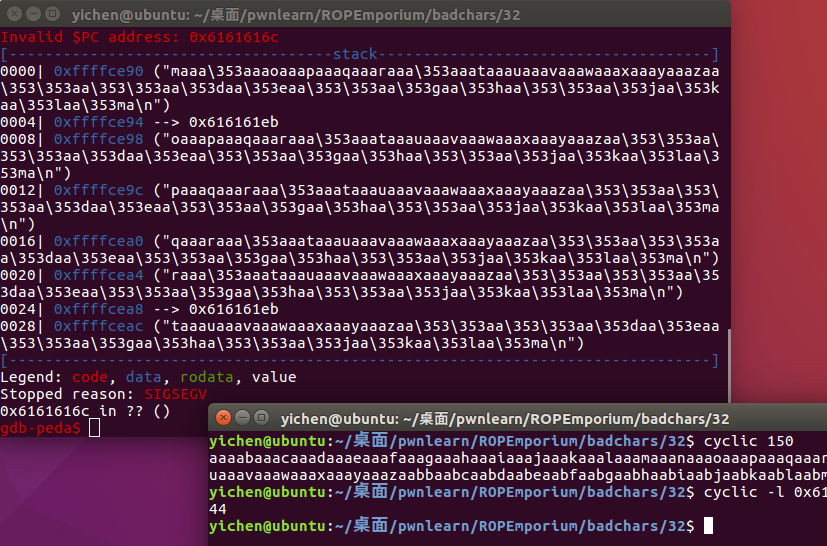Click the offset label 0000|
This screenshot has height=546, width=827.
[x=22, y=71]
